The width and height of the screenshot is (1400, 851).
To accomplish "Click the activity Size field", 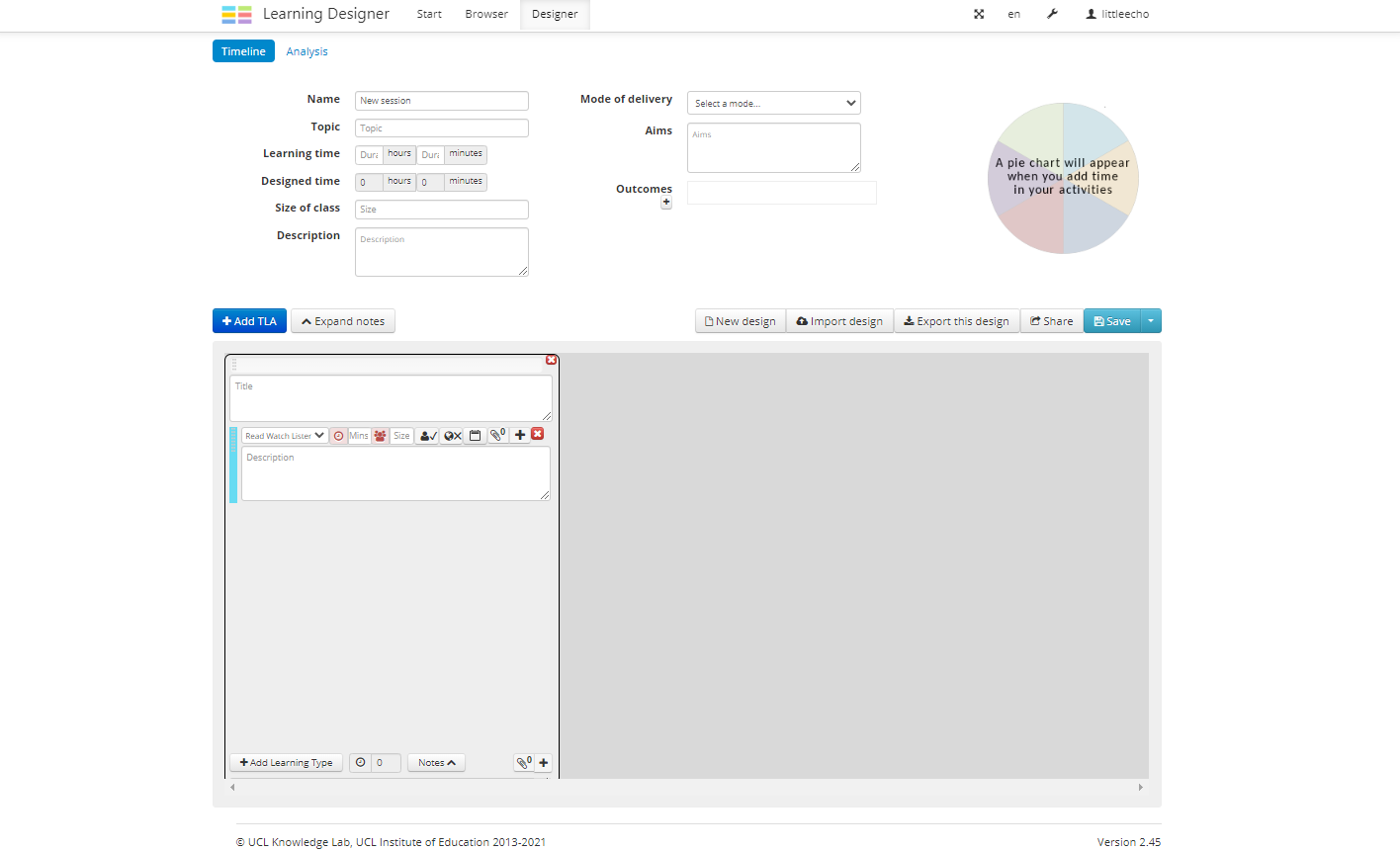I will tap(401, 436).
